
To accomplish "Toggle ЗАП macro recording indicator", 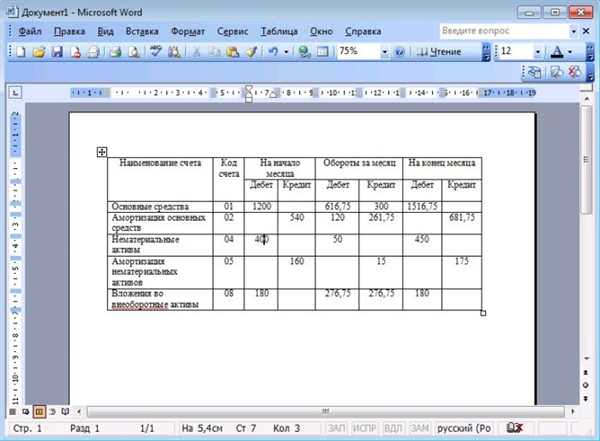I will point(337,428).
